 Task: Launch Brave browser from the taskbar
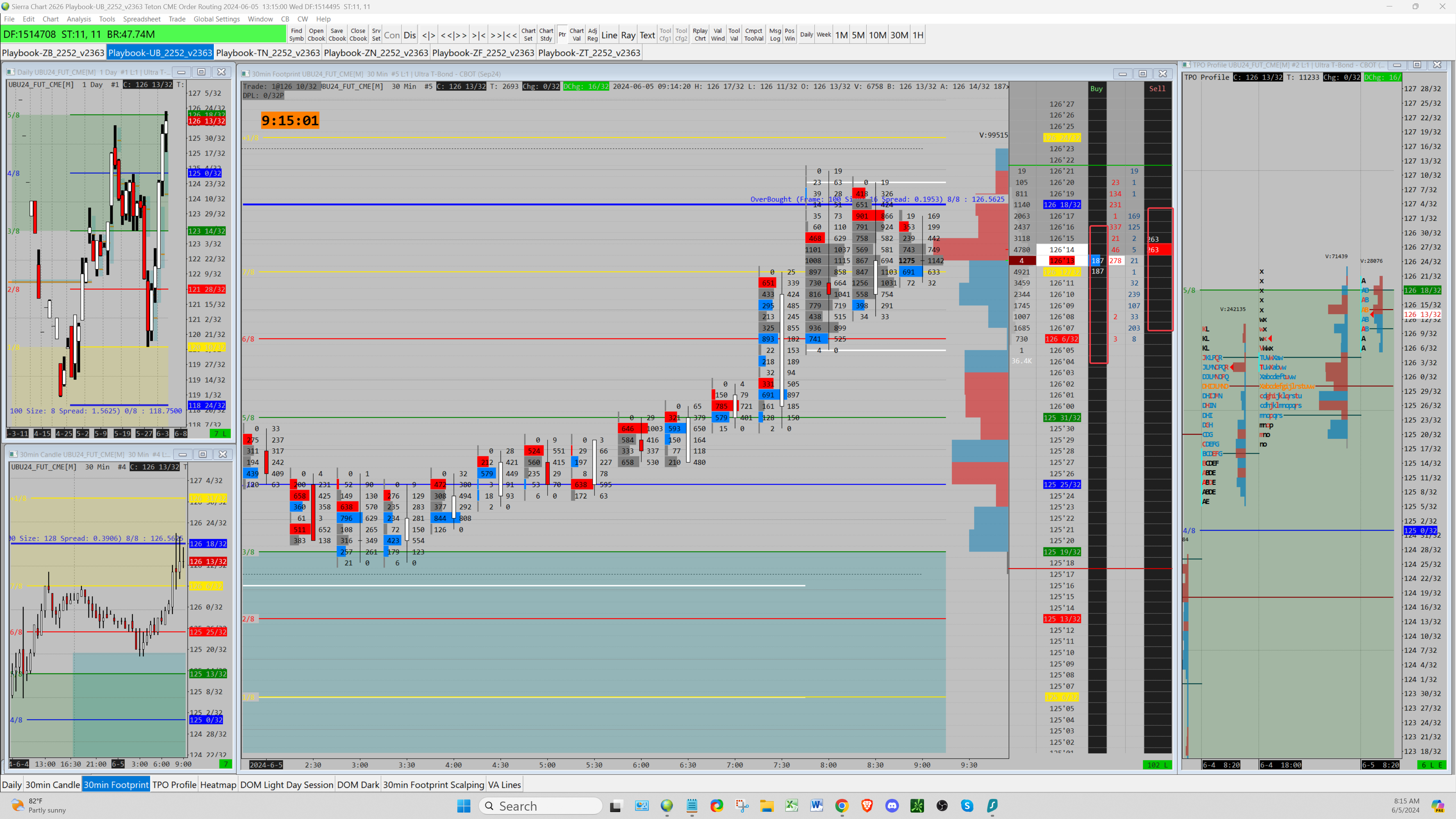(x=866, y=805)
